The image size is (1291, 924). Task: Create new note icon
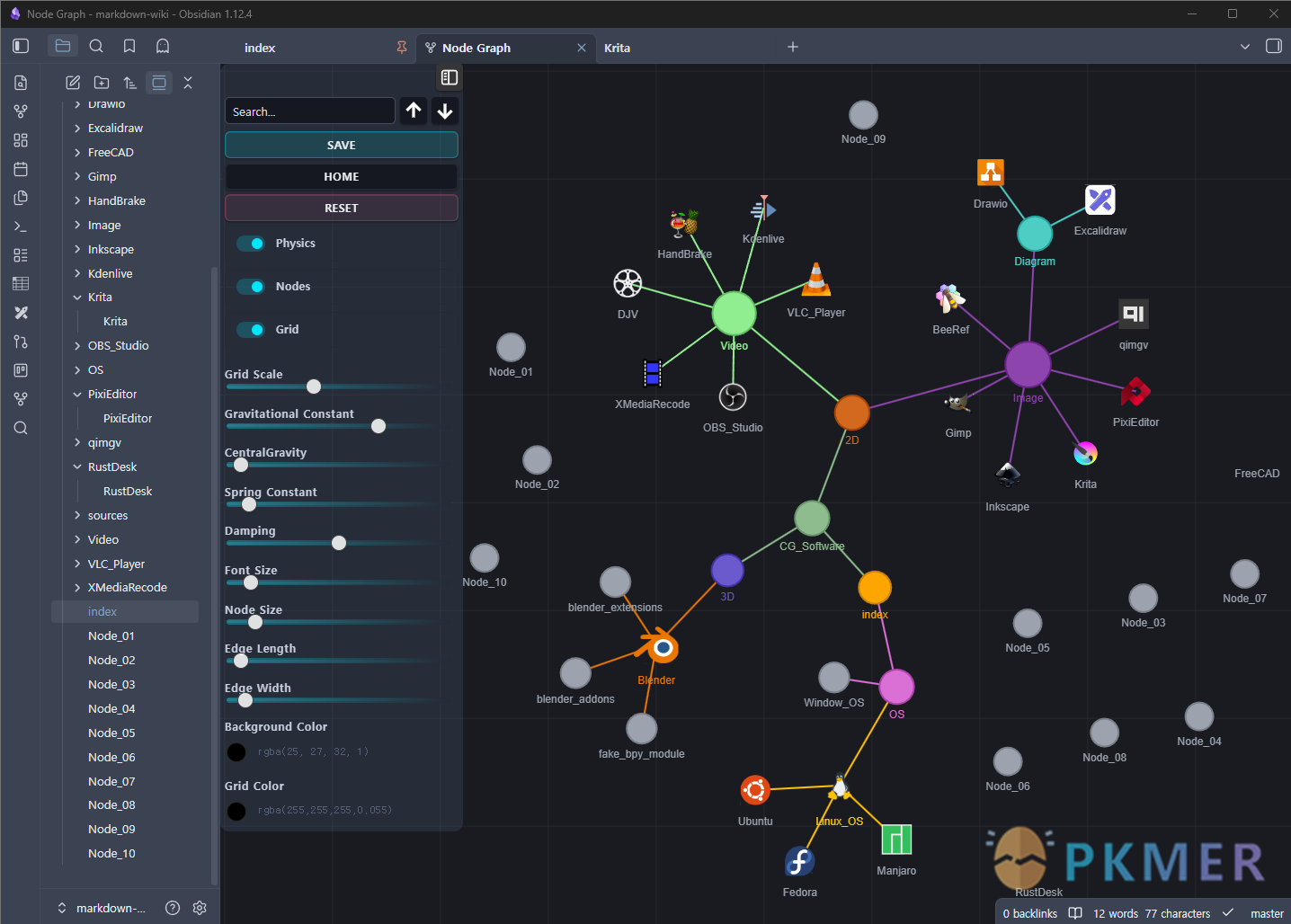point(73,83)
